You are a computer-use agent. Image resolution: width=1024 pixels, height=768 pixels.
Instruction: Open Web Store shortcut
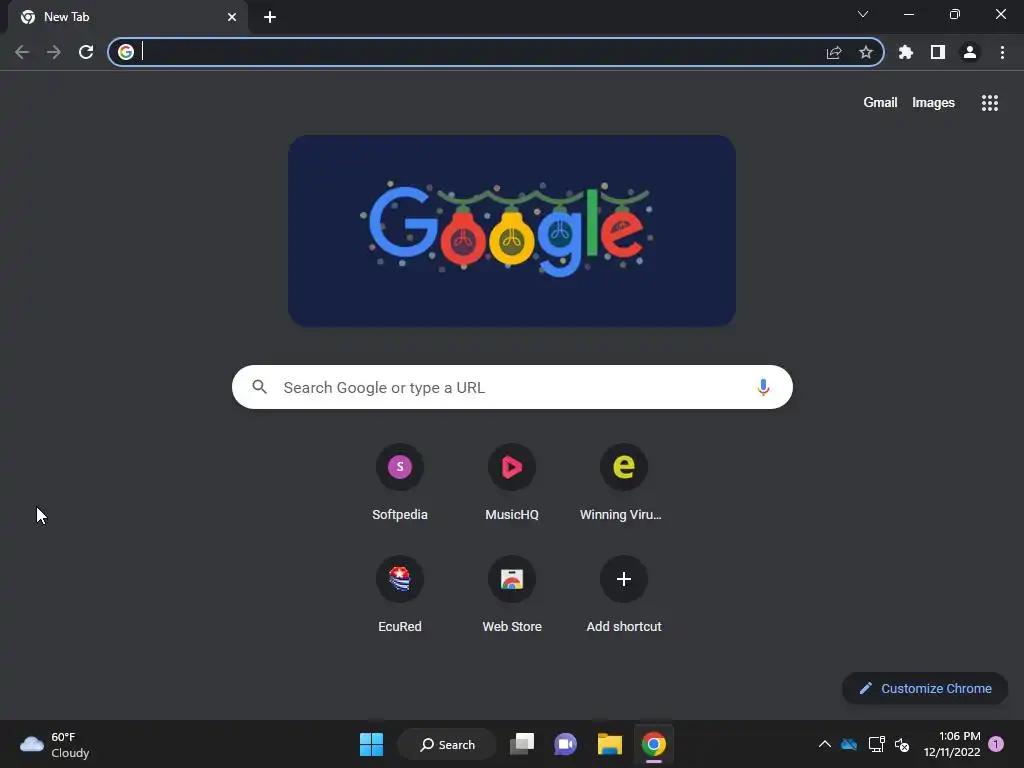coord(512,595)
